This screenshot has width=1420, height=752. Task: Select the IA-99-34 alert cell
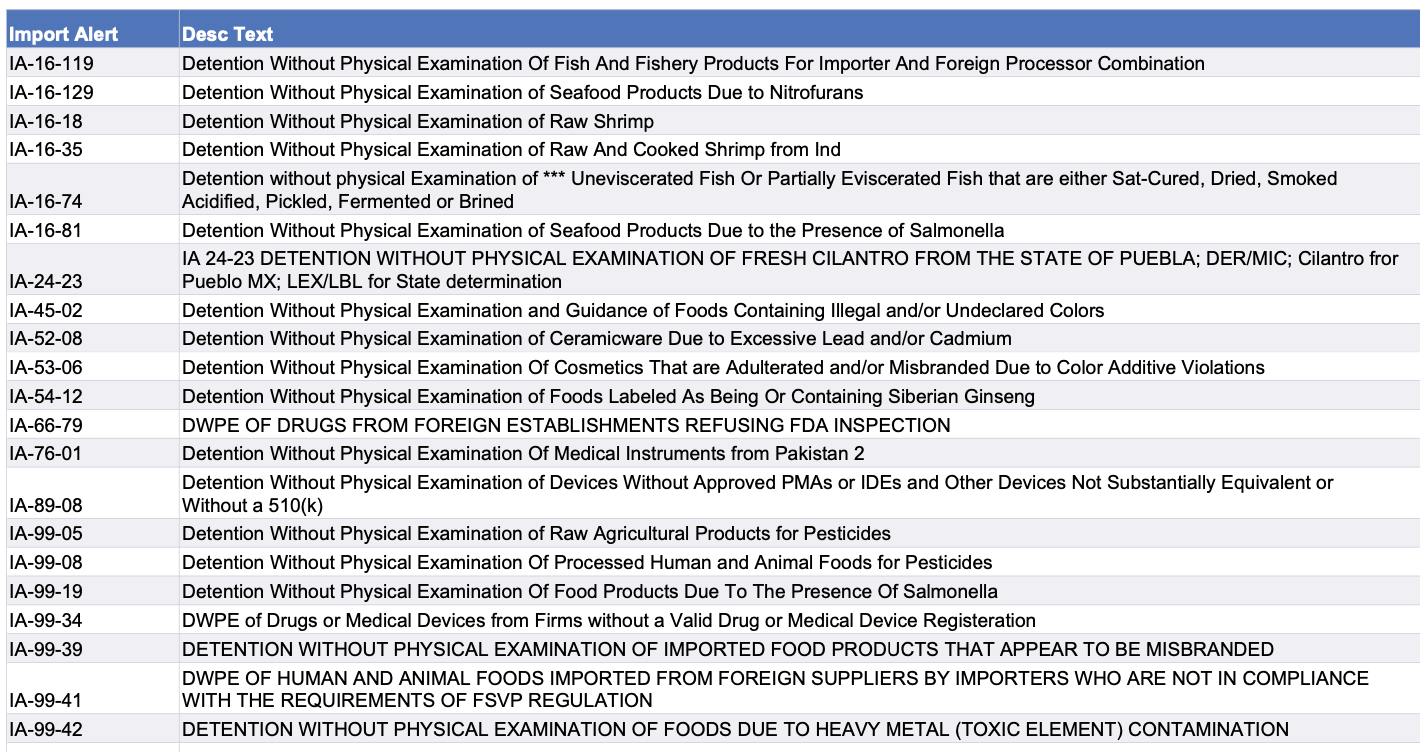[48, 620]
